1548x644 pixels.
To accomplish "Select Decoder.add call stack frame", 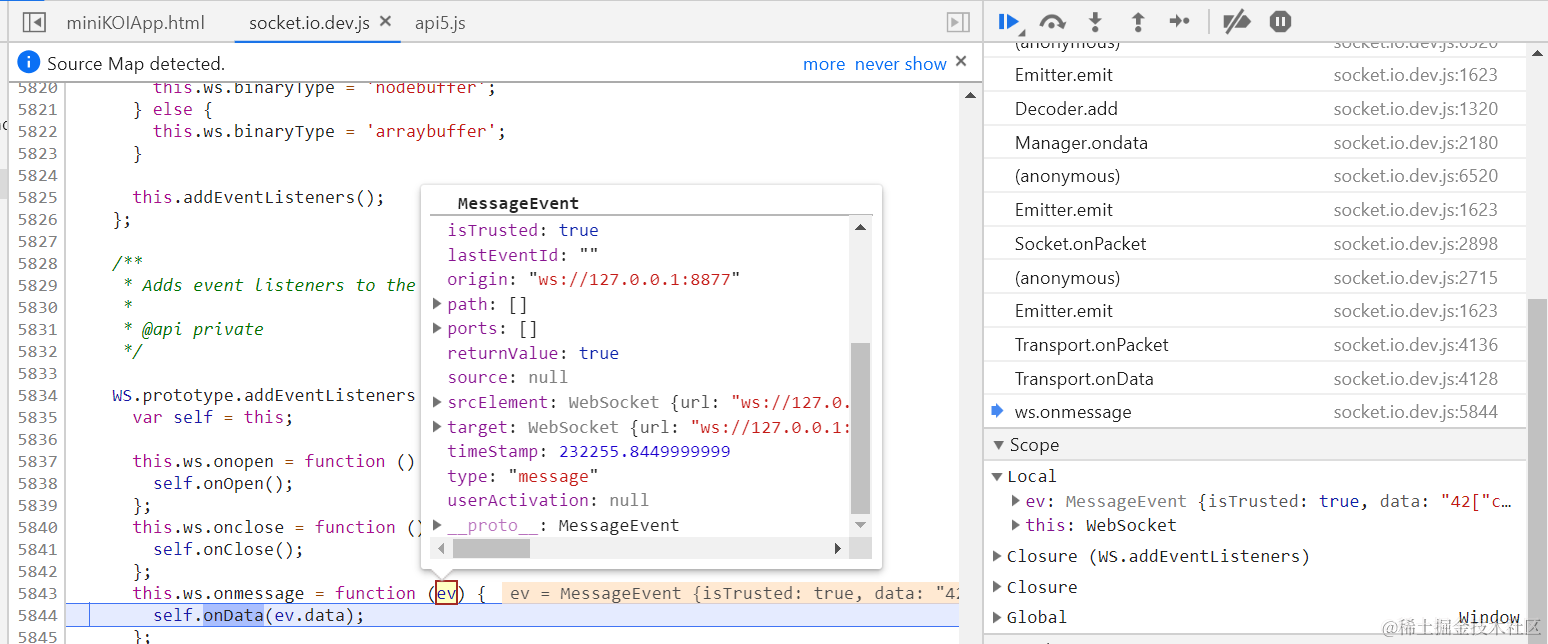I will coord(1255,109).
